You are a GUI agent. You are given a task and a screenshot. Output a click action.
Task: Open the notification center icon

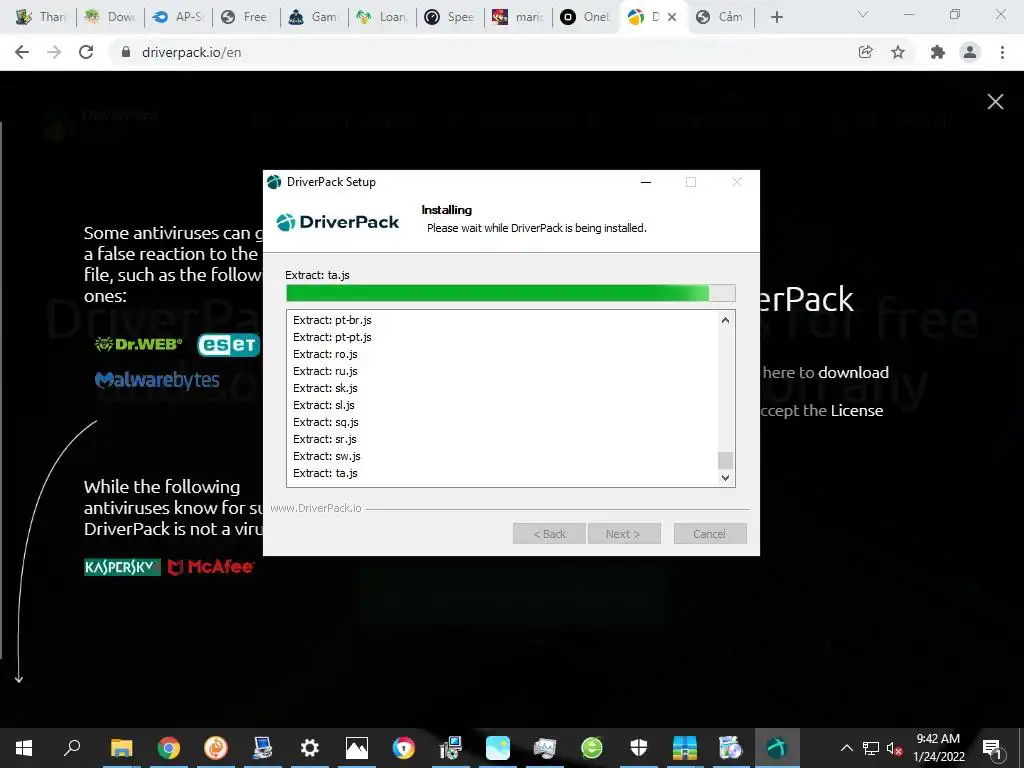click(x=991, y=748)
